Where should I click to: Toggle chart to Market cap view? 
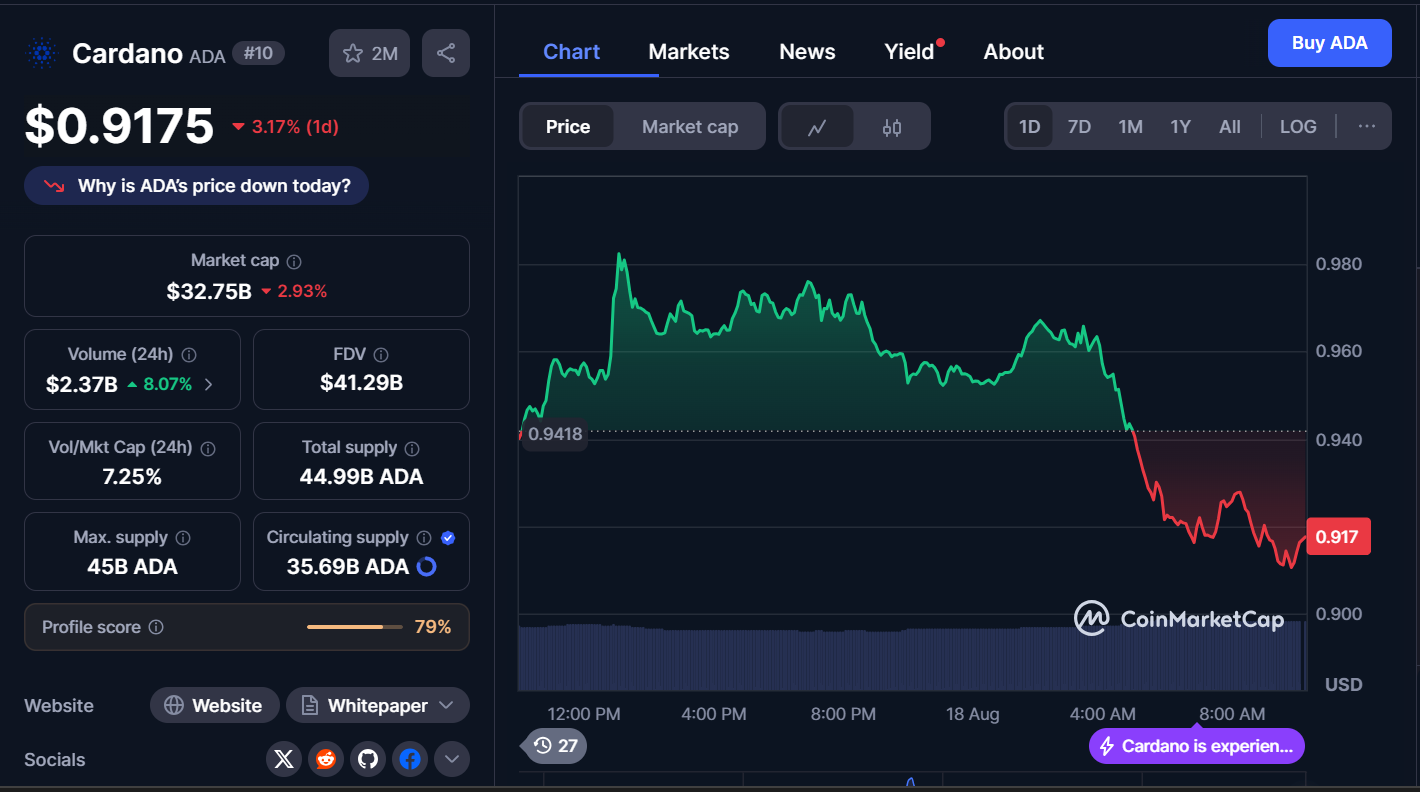click(x=690, y=127)
